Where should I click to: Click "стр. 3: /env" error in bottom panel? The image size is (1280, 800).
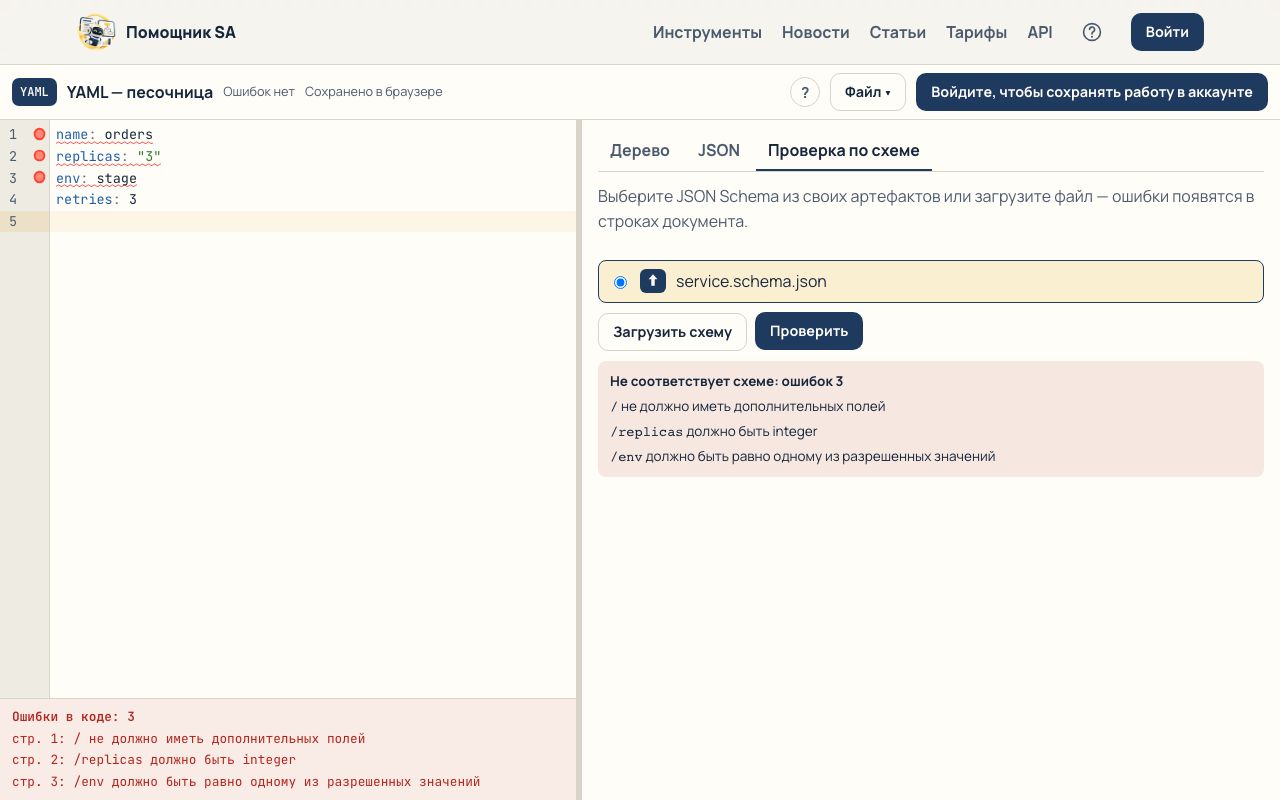(x=246, y=782)
